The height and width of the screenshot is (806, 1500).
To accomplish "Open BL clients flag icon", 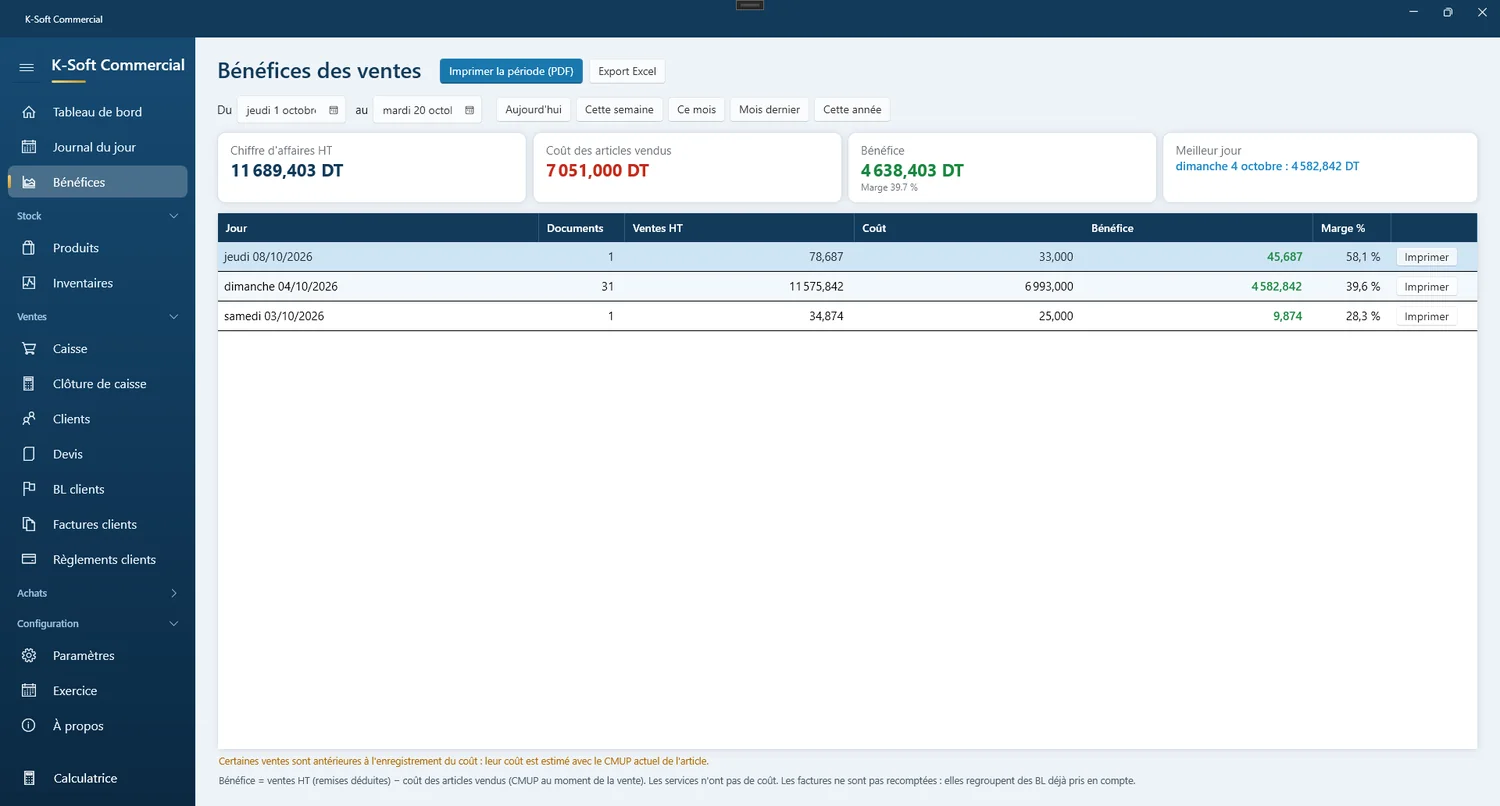I will (x=29, y=489).
